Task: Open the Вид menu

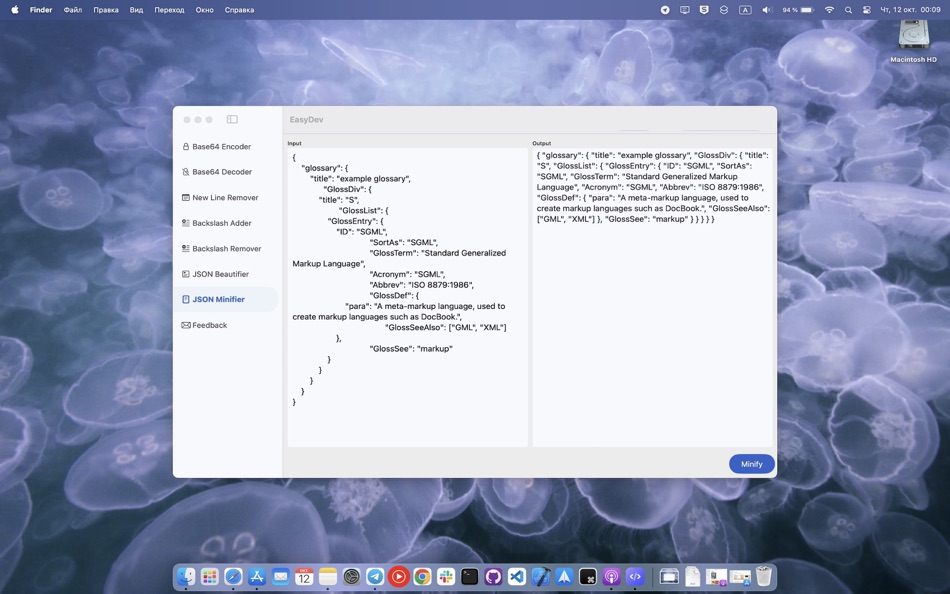Action: 136,10
